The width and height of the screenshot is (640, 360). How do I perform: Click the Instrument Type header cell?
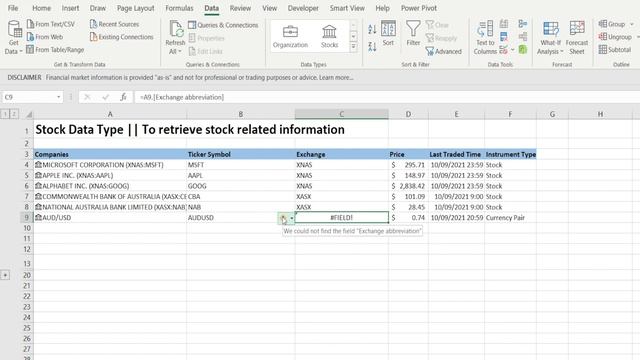click(x=510, y=154)
